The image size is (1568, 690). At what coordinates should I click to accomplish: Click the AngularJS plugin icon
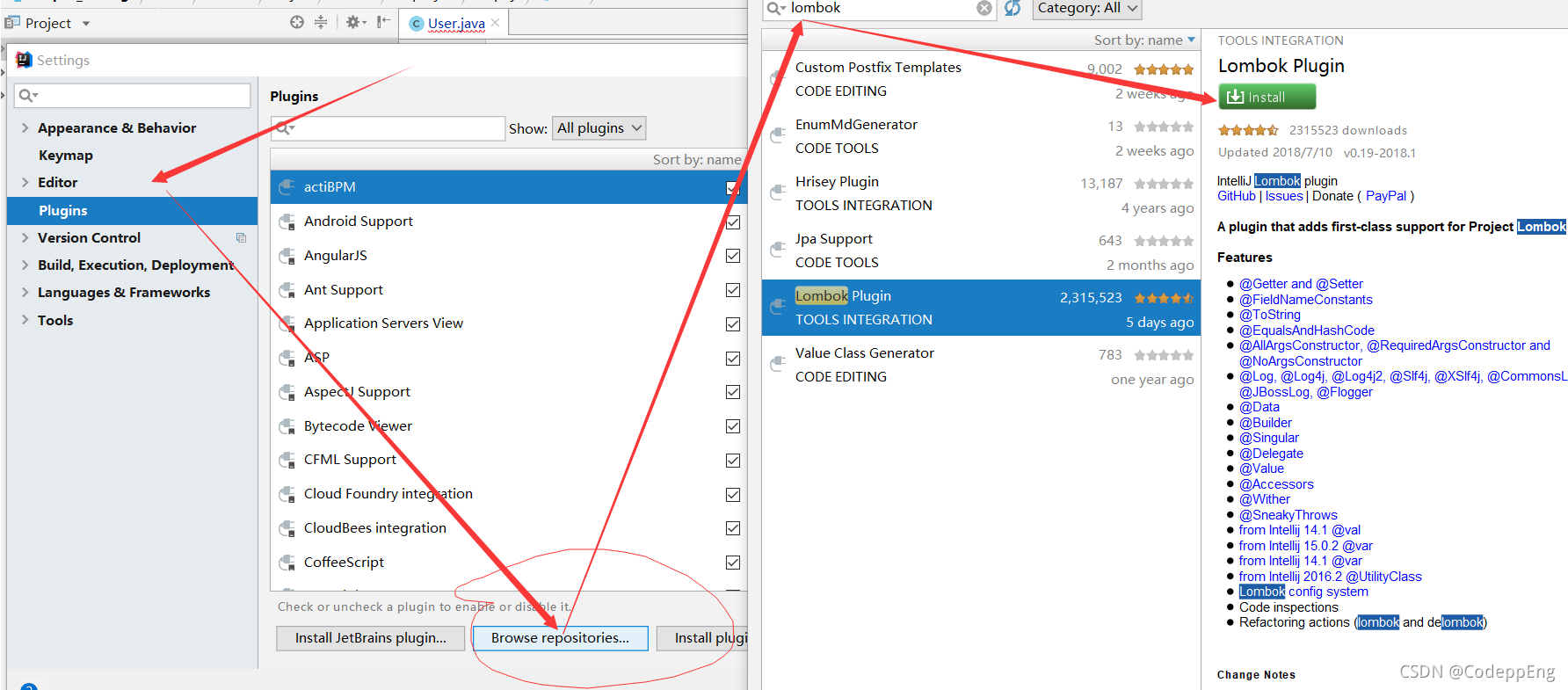[287, 256]
